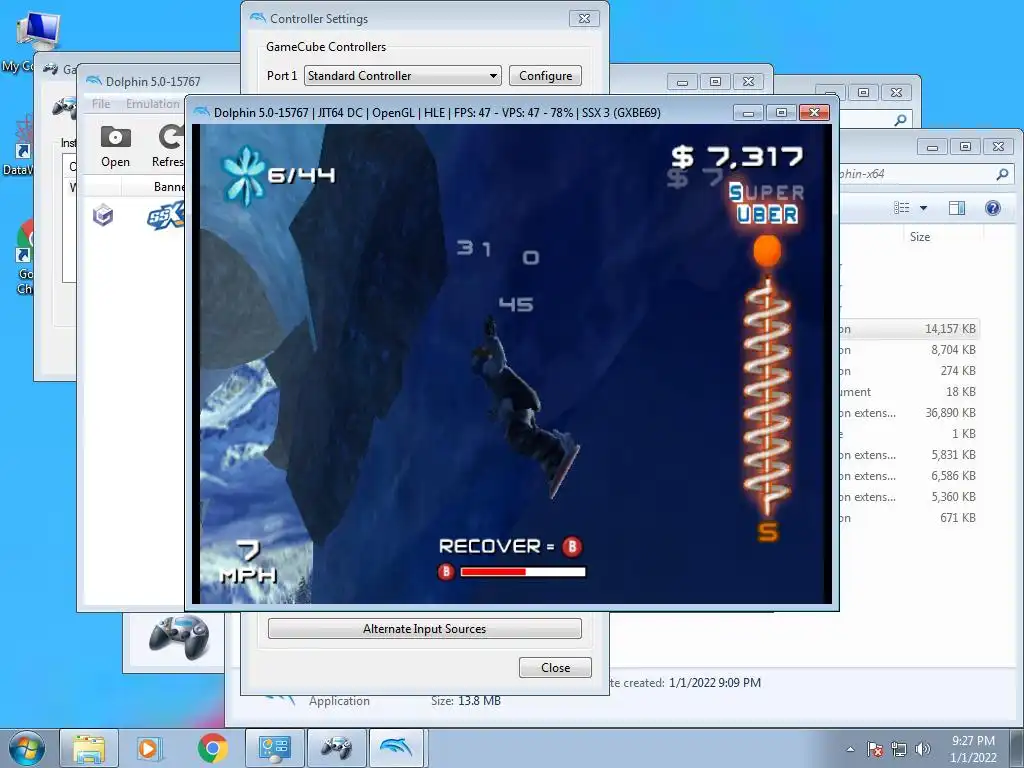Open Port 1 Standard Controller dropdown
The height and width of the screenshot is (768, 1024).
click(x=402, y=76)
